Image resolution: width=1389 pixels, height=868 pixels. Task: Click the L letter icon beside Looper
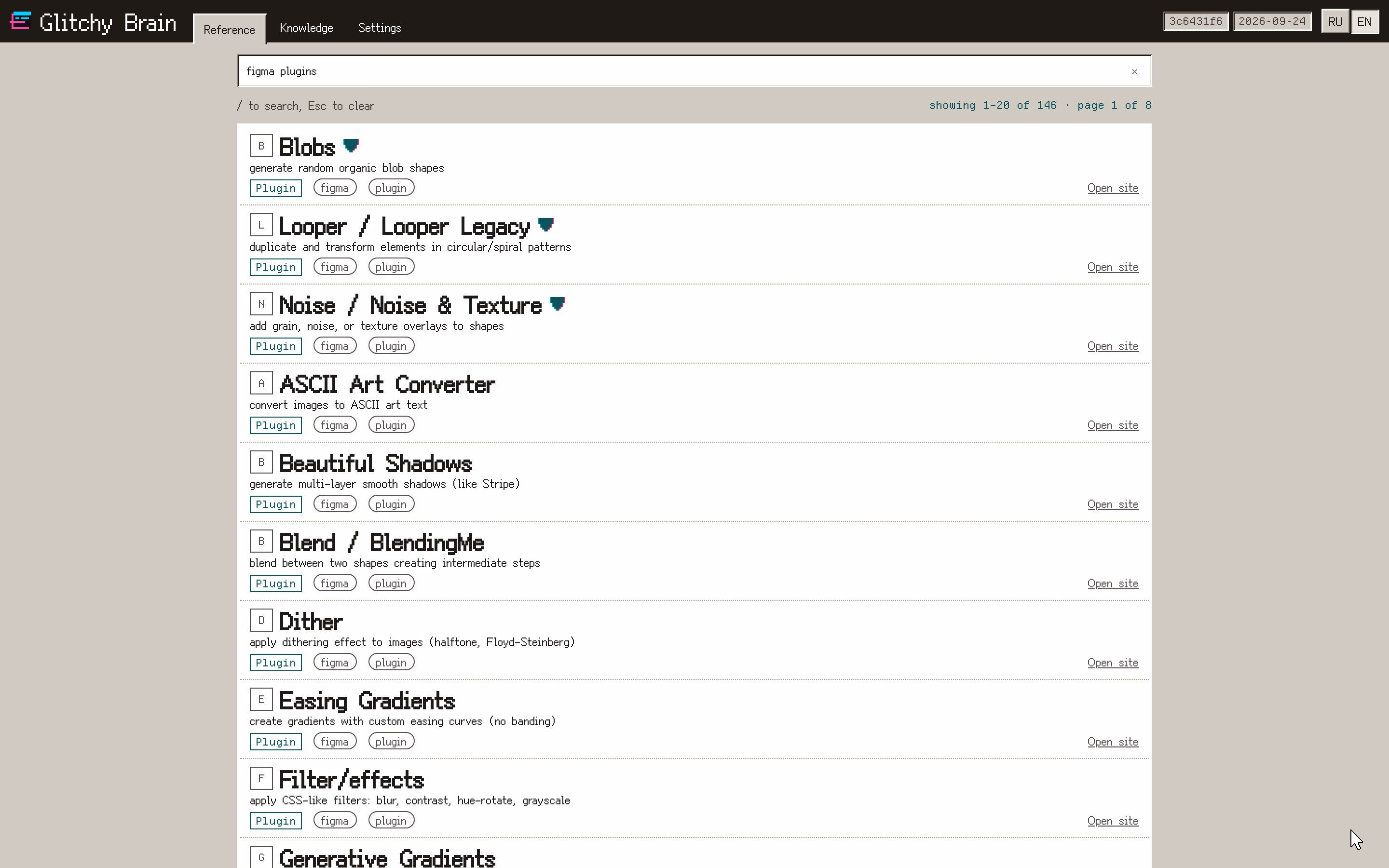(261, 225)
